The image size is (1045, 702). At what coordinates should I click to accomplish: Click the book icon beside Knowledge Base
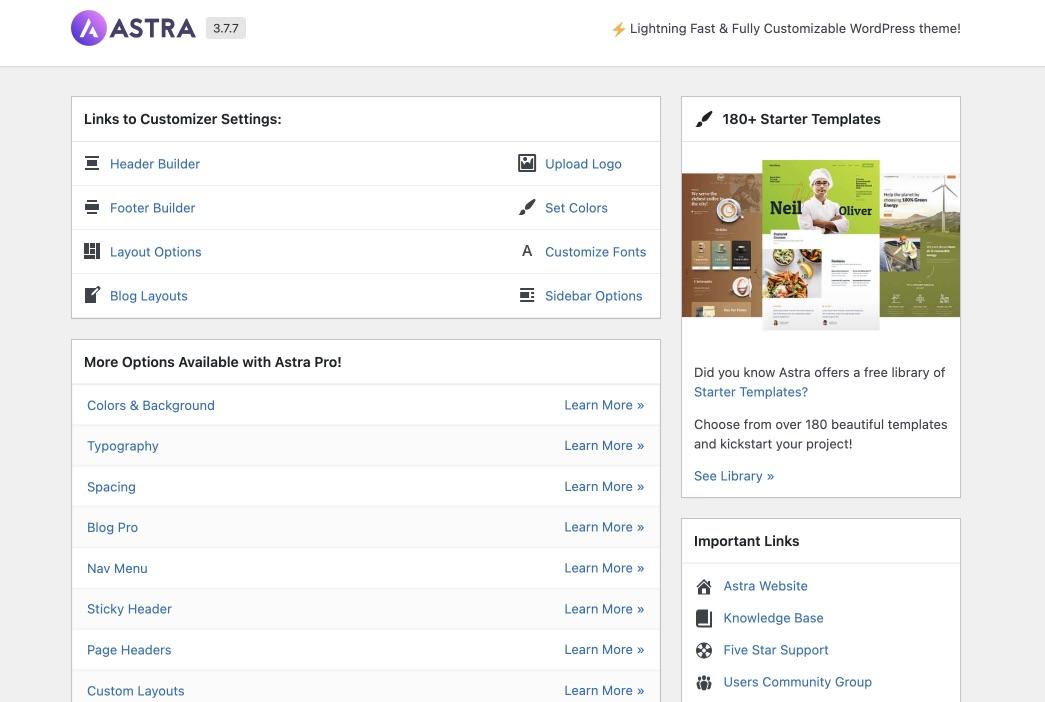point(704,617)
